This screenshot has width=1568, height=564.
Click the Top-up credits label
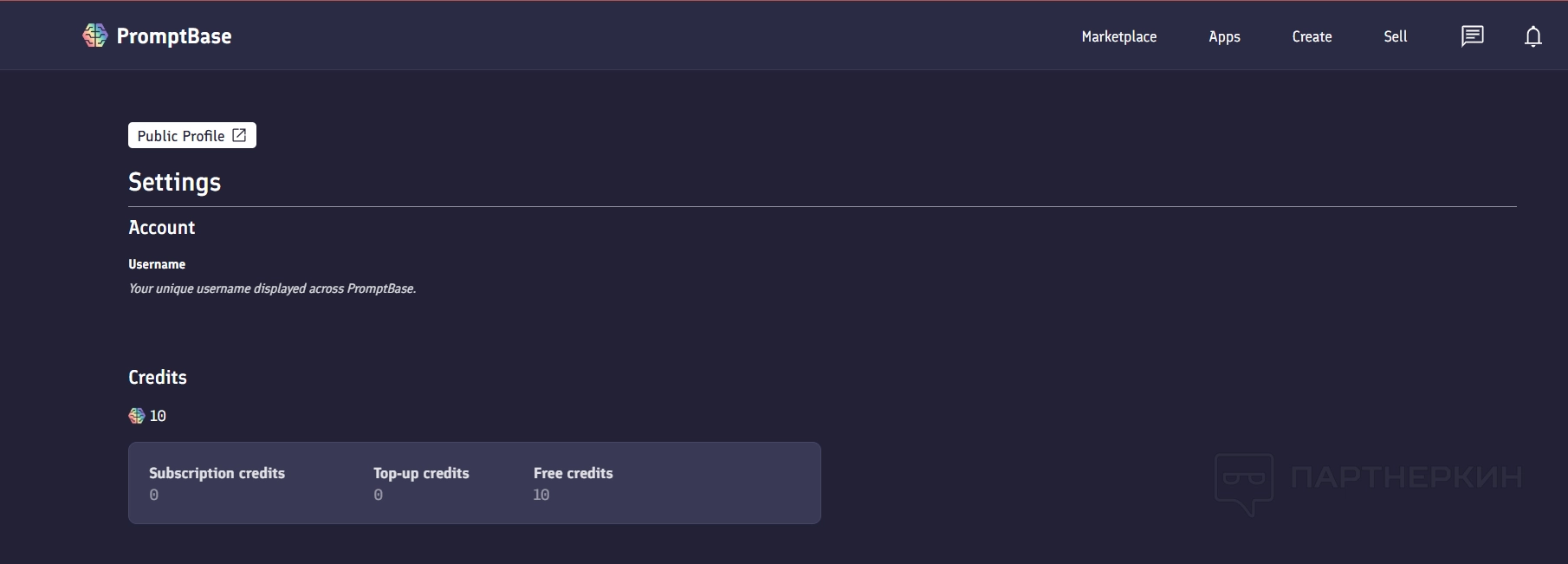[421, 473]
